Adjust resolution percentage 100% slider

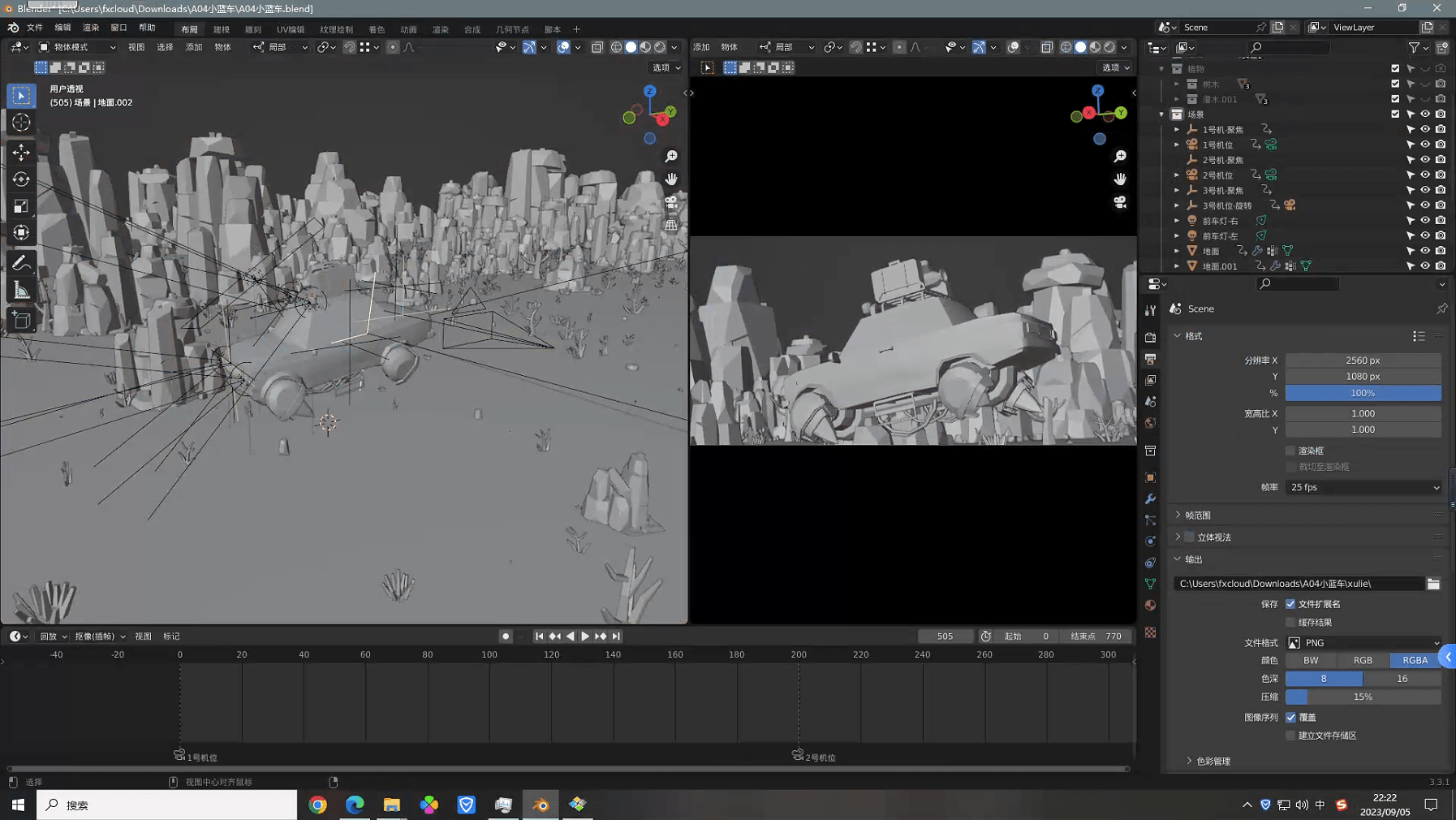coord(1363,393)
